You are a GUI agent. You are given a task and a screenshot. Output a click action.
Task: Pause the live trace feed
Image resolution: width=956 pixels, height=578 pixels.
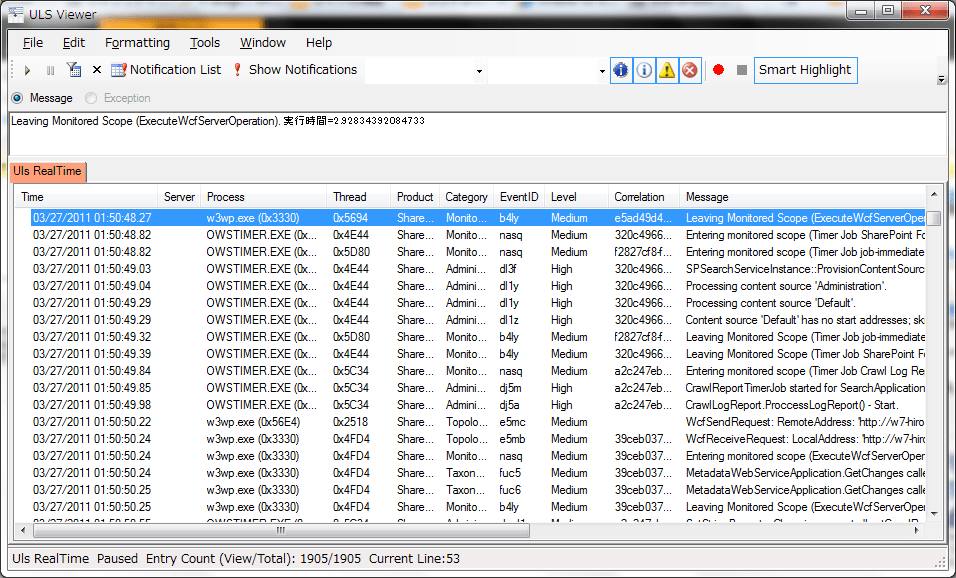point(50,70)
